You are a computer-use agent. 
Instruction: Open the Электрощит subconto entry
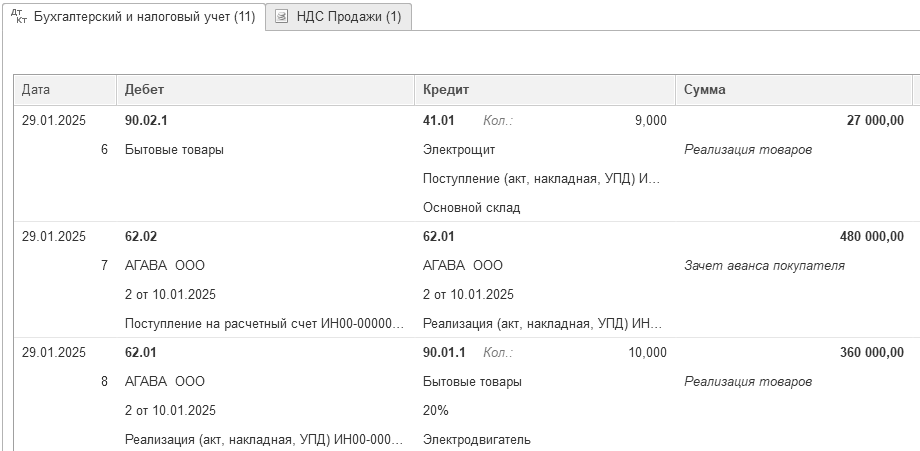459,150
